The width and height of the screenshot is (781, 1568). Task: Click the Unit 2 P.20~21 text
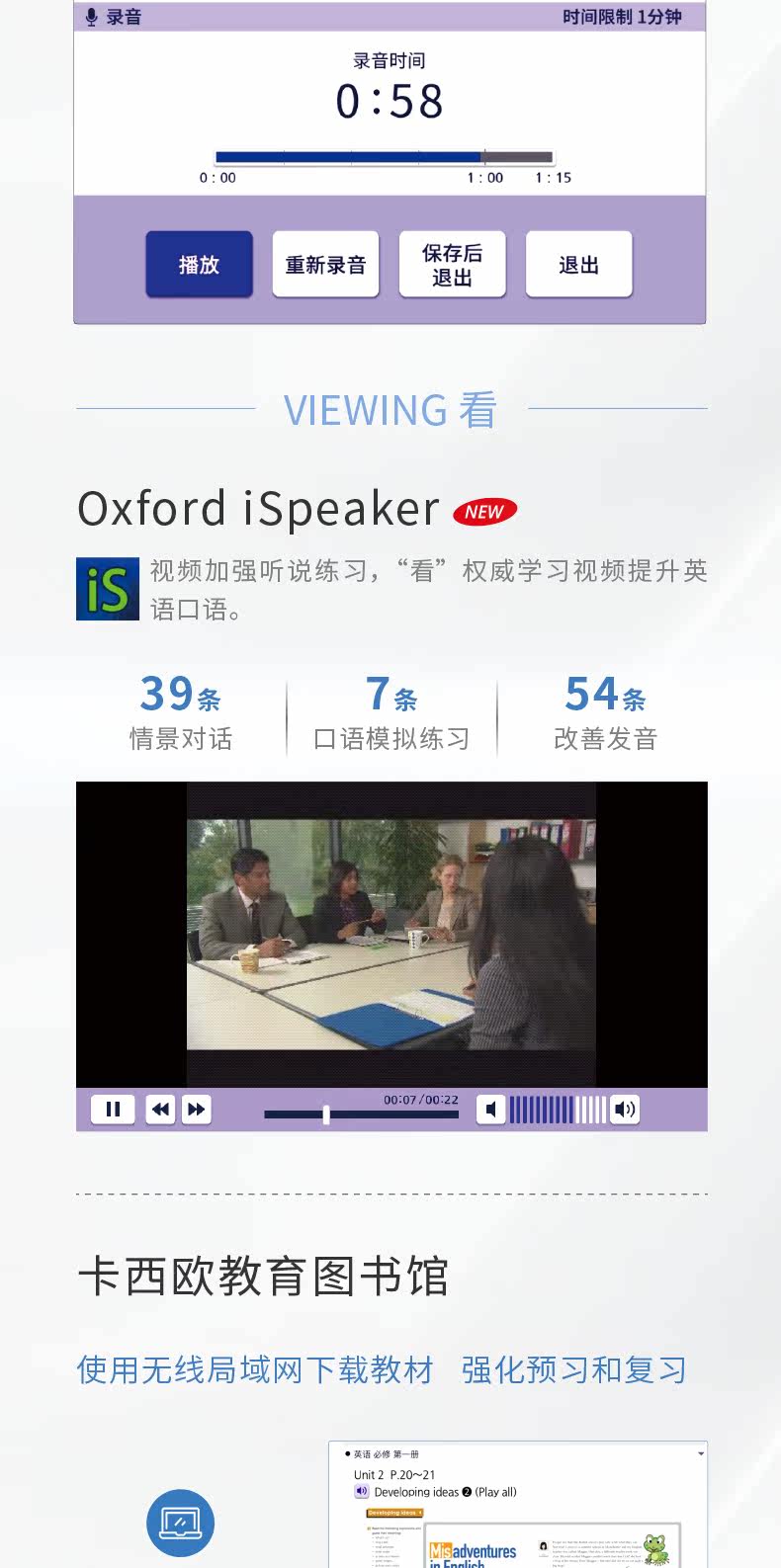394,1474
